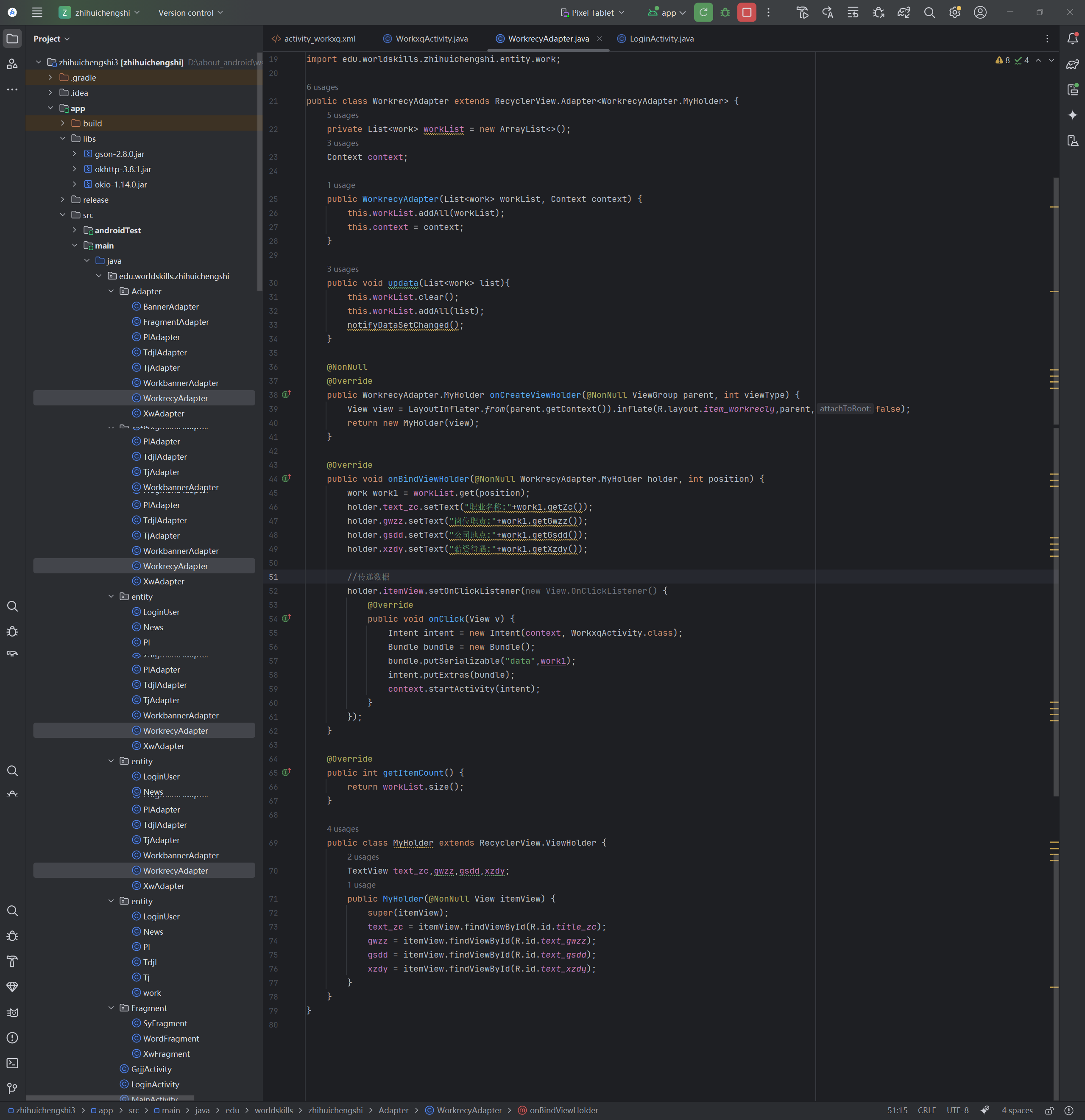Click the CRLF line separator in the status bar
The image size is (1085, 1120).
tap(926, 1110)
